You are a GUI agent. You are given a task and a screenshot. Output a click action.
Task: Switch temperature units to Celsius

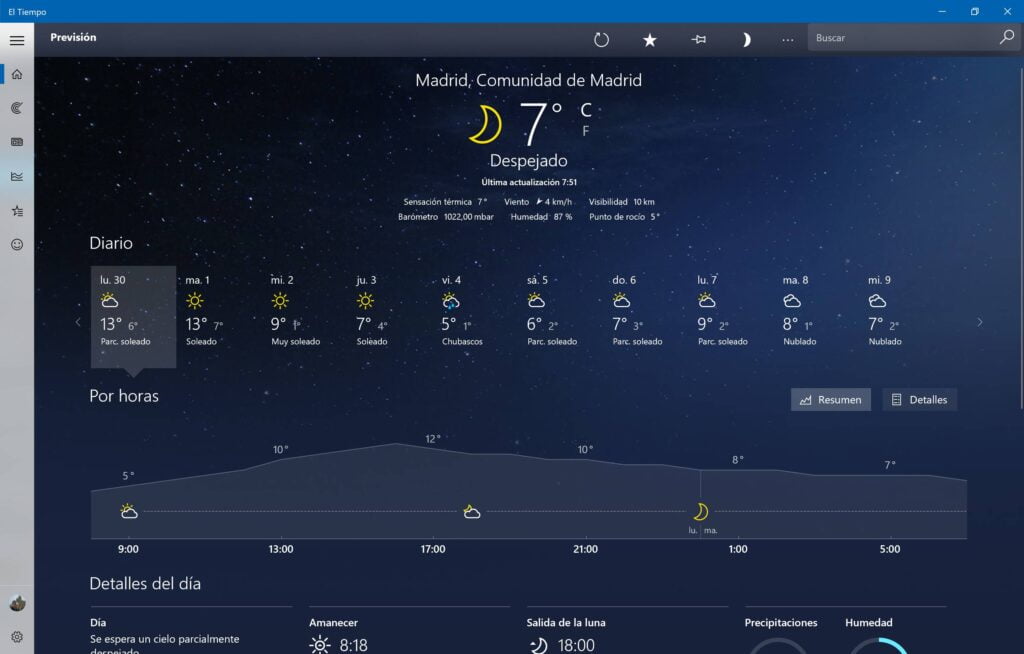point(586,109)
